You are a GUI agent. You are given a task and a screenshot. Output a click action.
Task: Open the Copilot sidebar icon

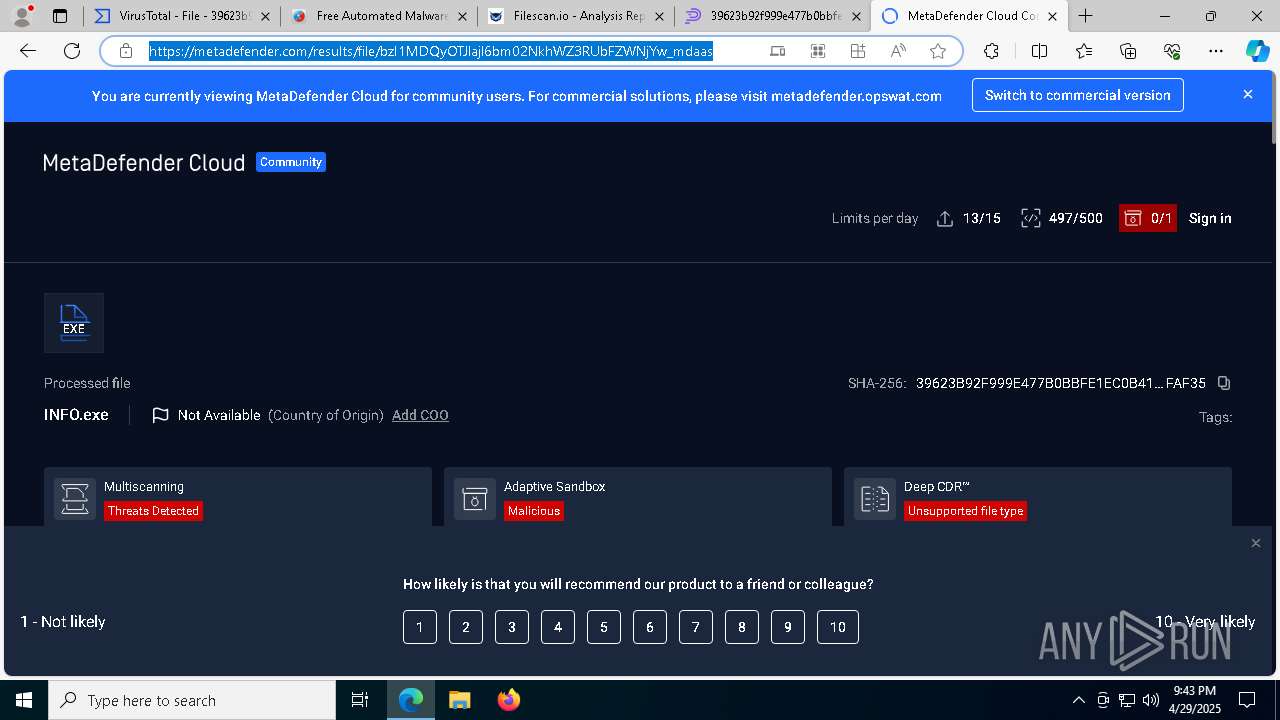[x=1257, y=51]
